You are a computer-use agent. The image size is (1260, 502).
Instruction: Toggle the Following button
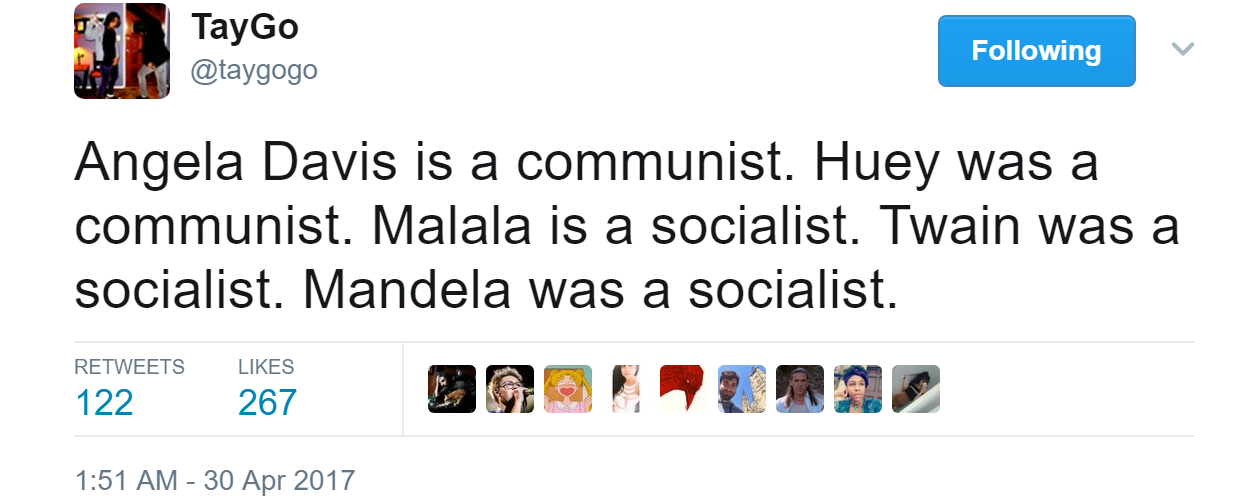point(1036,51)
